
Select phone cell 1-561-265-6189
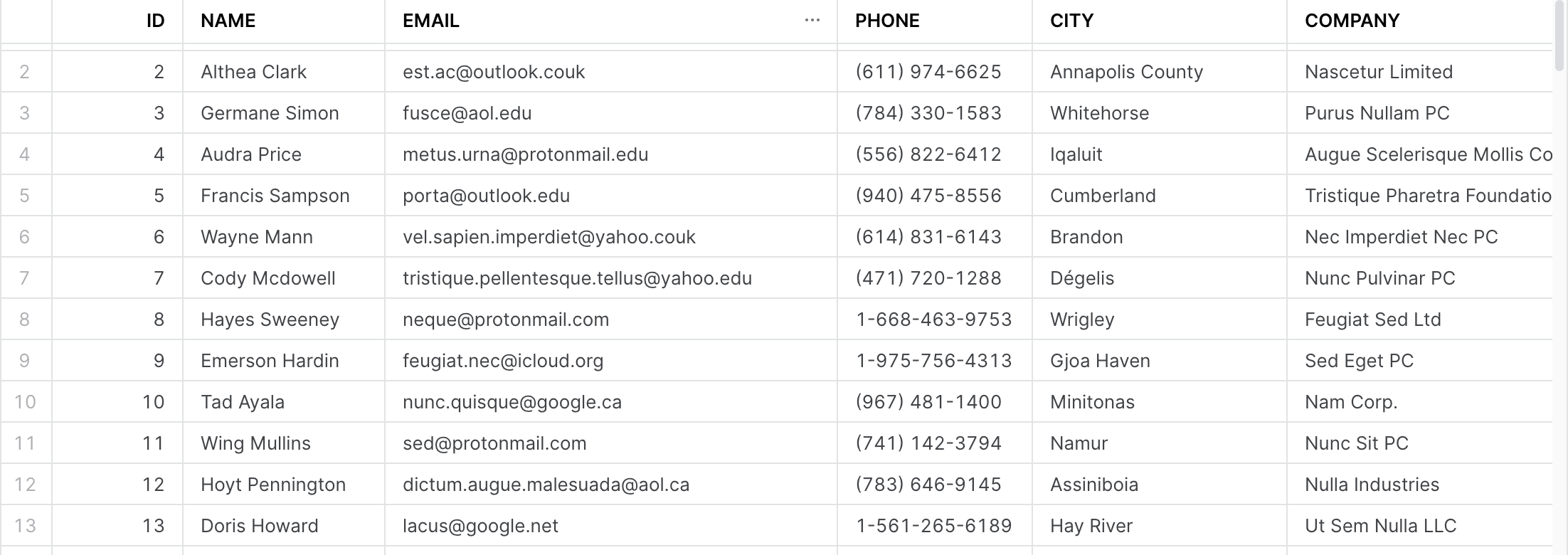point(935,526)
